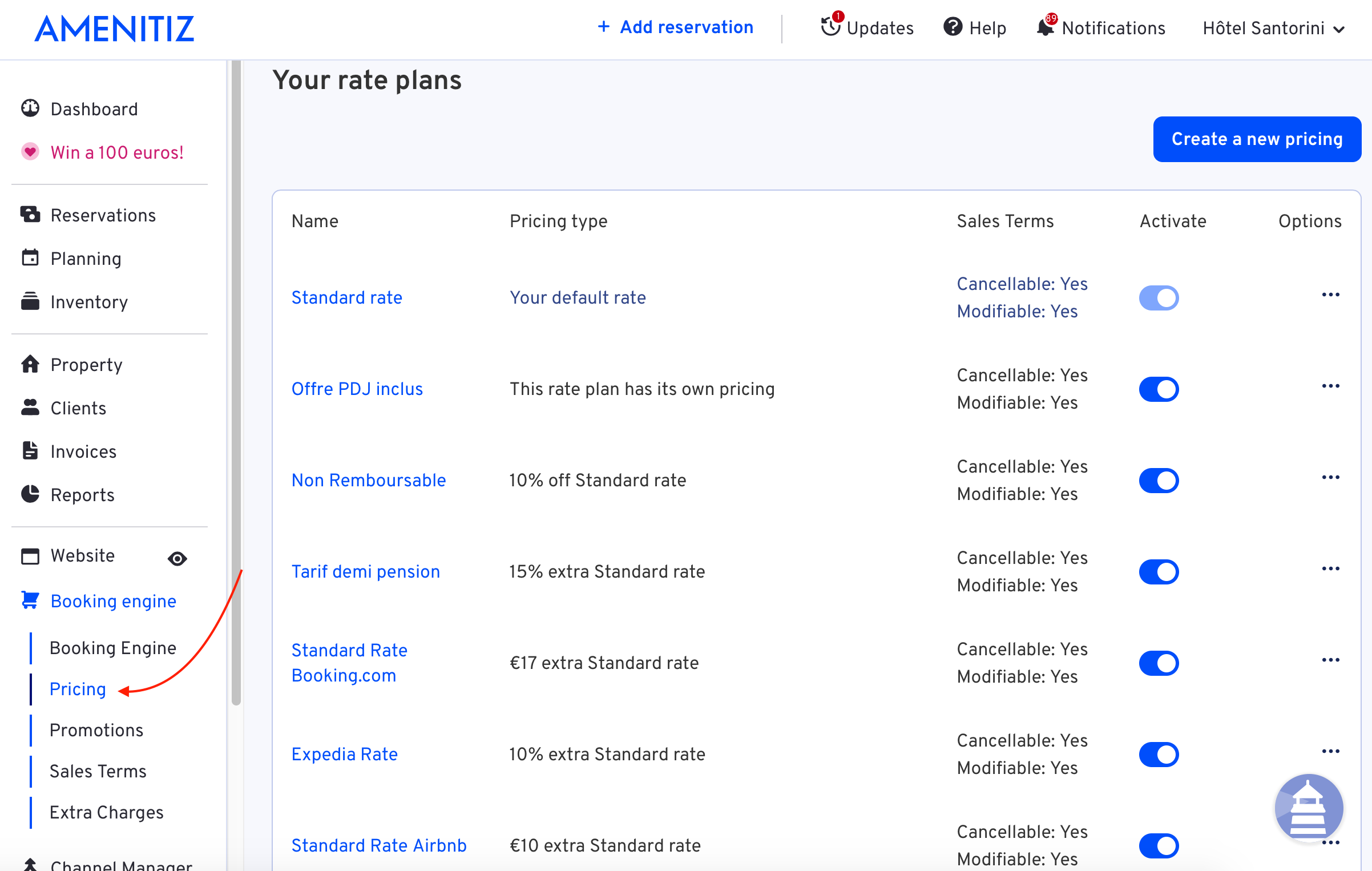The height and width of the screenshot is (871, 1372).
Task: Click the Amenitiz logo
Action: pyautogui.click(x=115, y=29)
